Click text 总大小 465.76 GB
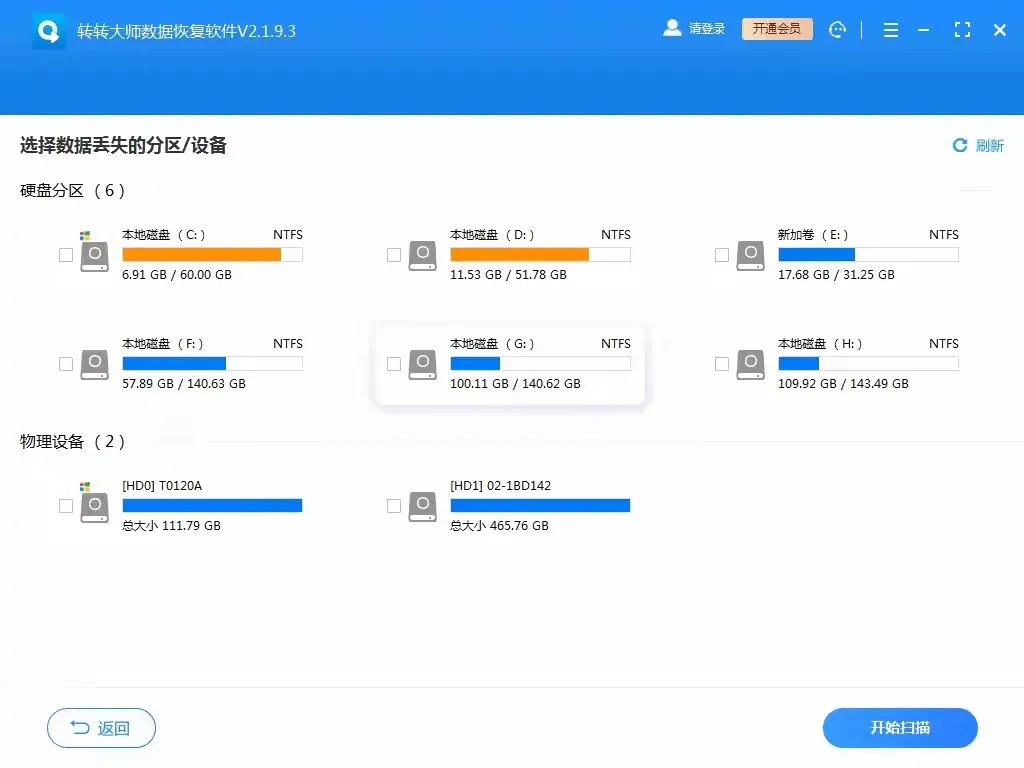This screenshot has width=1024, height=768. 499,525
